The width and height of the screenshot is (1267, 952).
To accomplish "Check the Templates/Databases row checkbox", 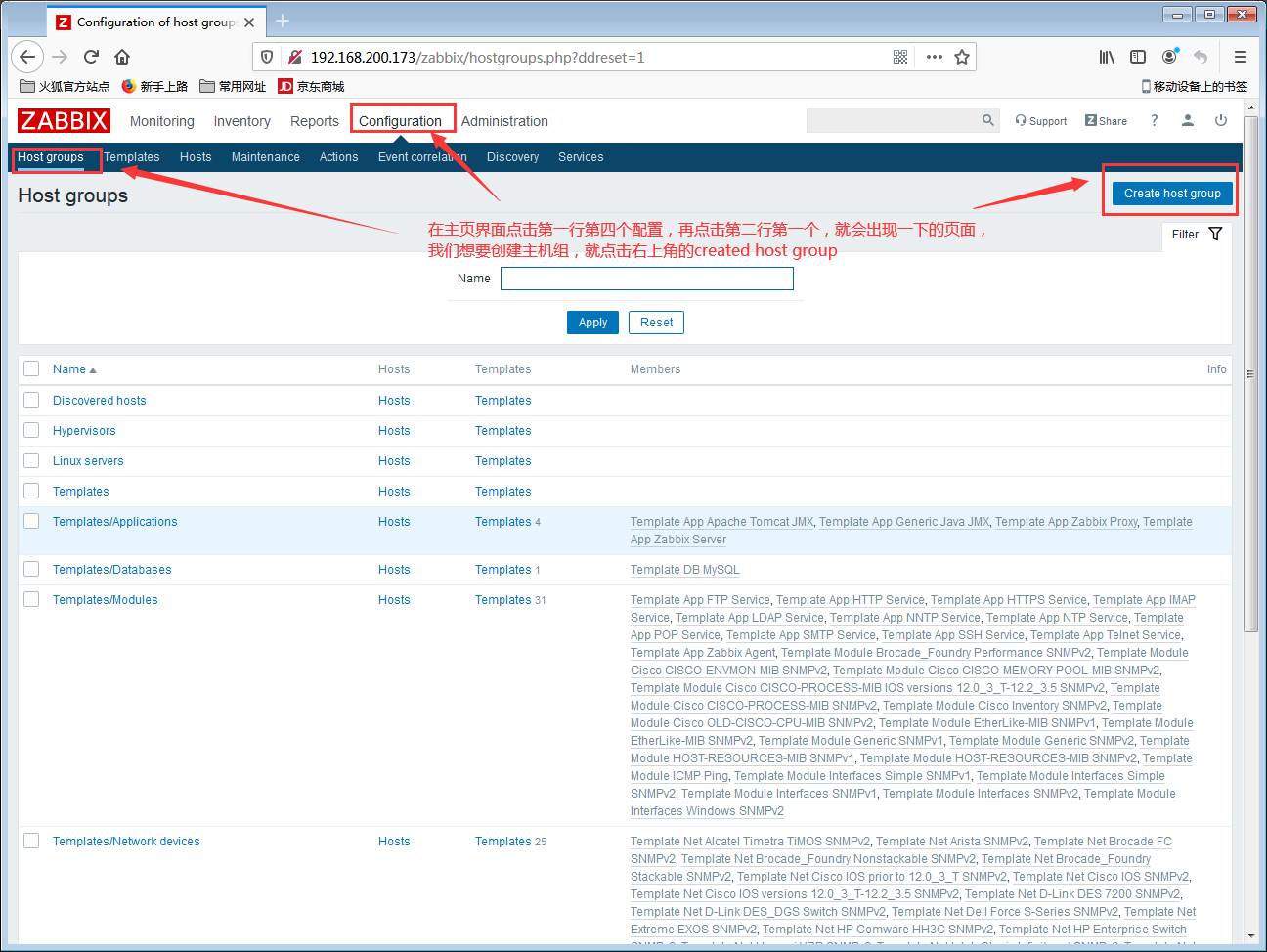I will pyautogui.click(x=31, y=569).
